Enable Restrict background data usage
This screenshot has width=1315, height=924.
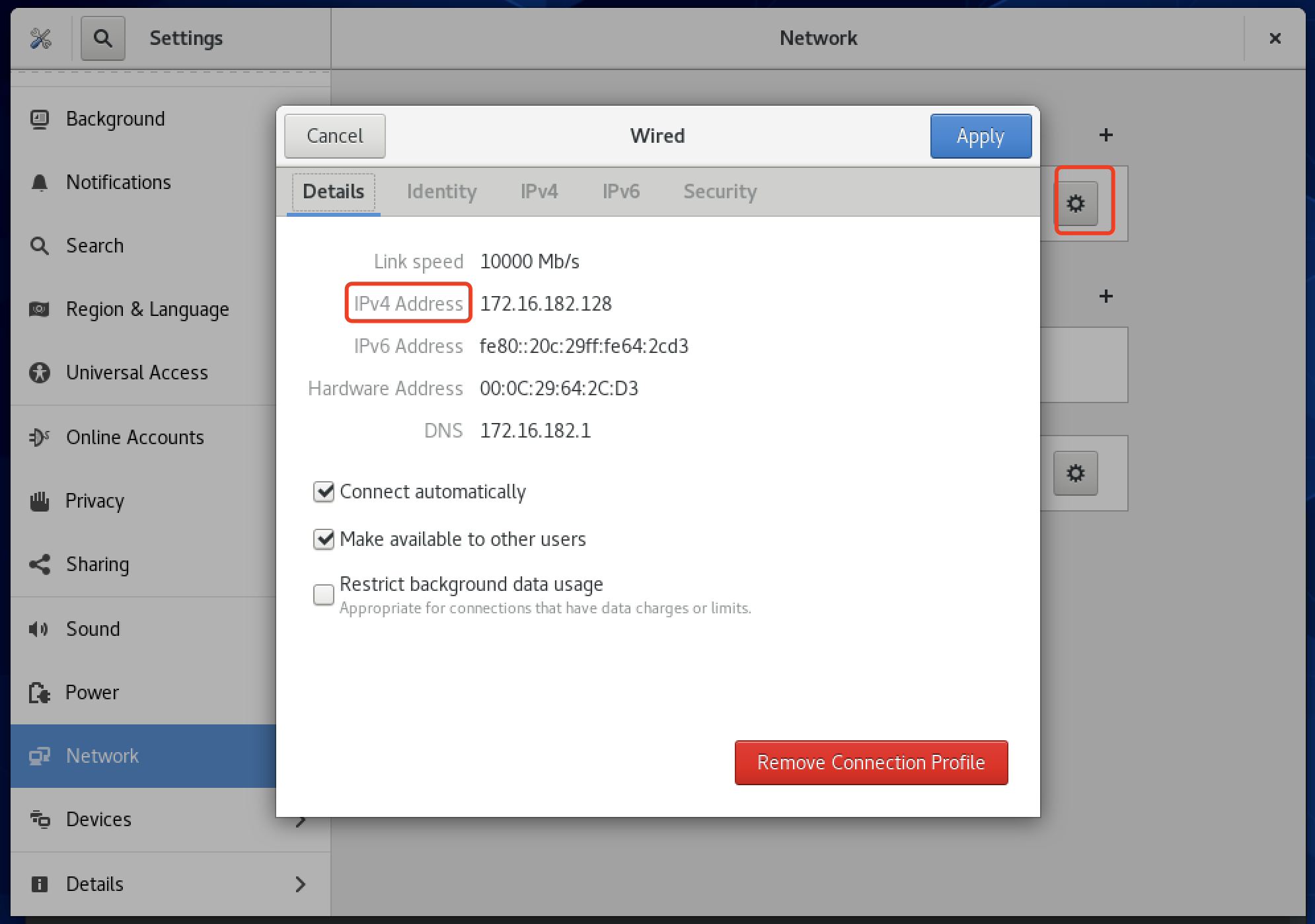click(324, 595)
